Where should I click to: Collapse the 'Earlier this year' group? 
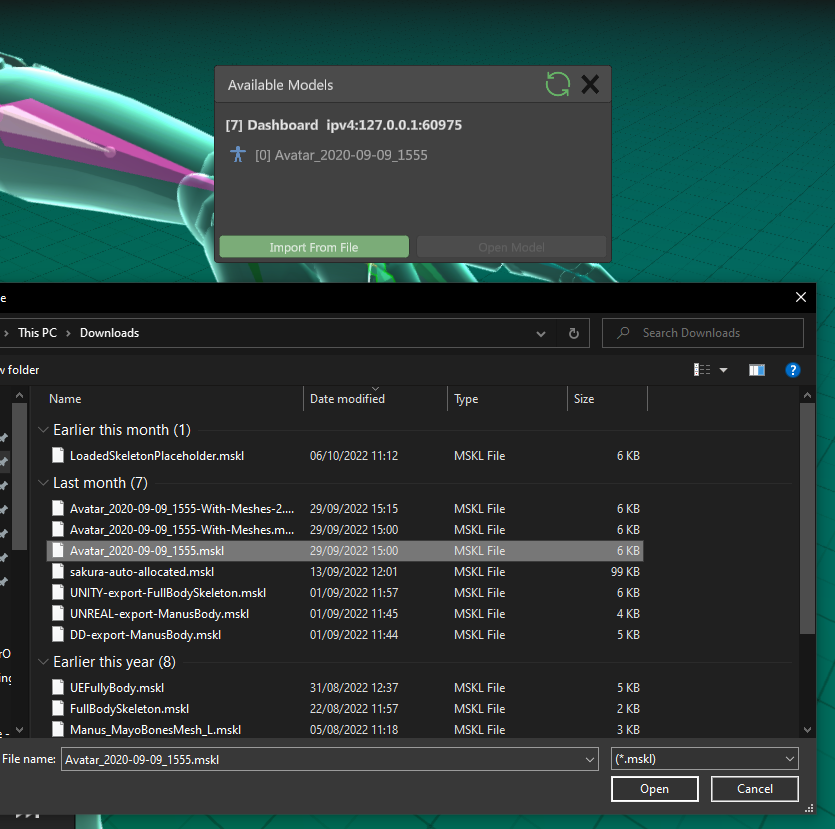[x=42, y=662]
